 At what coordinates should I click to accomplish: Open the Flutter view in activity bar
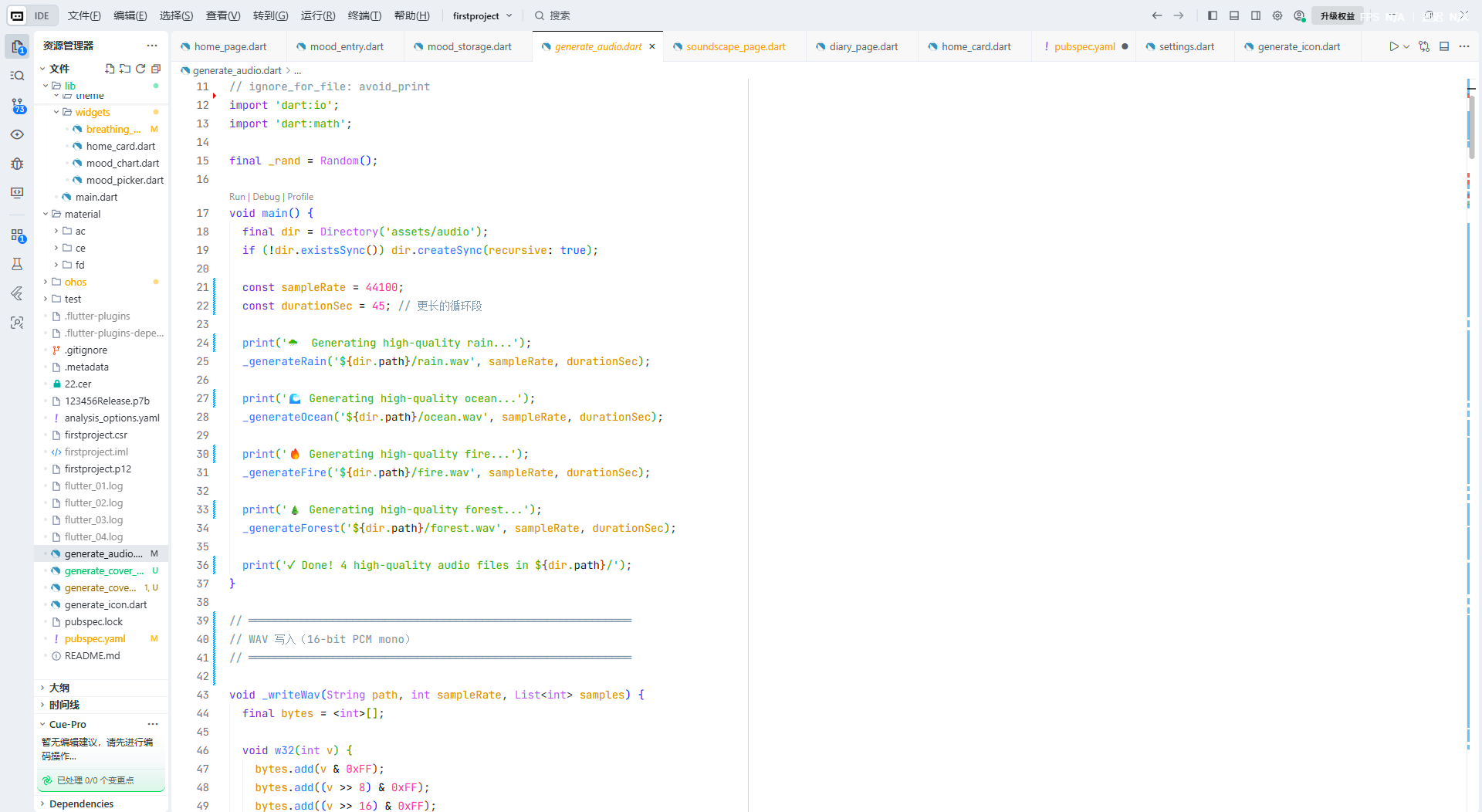click(x=17, y=293)
